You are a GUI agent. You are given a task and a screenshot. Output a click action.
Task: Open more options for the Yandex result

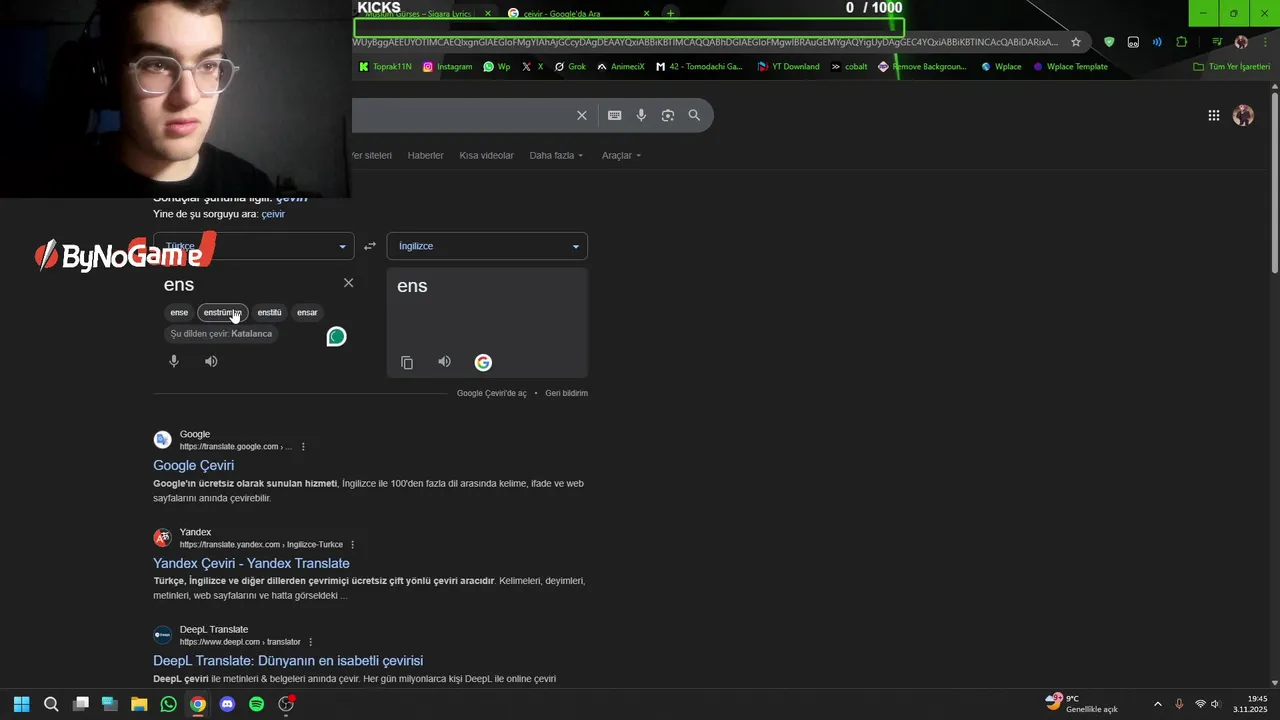tap(352, 545)
